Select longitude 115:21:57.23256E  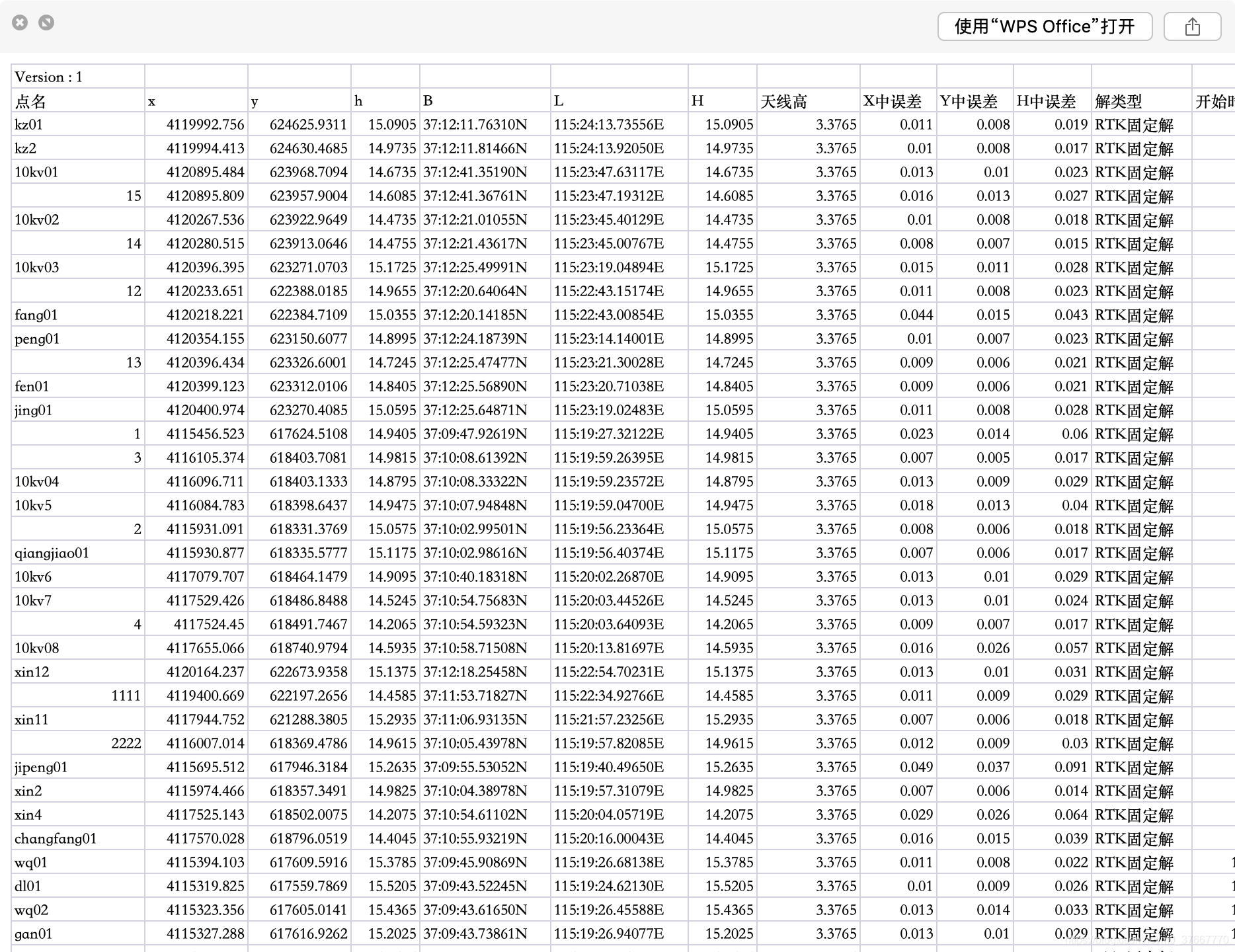coord(619,719)
